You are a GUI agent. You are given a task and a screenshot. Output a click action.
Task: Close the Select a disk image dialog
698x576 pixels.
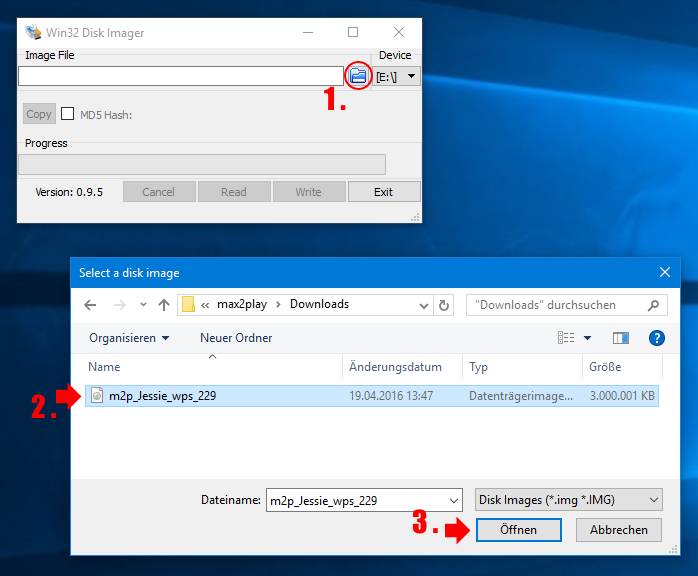coord(665,272)
